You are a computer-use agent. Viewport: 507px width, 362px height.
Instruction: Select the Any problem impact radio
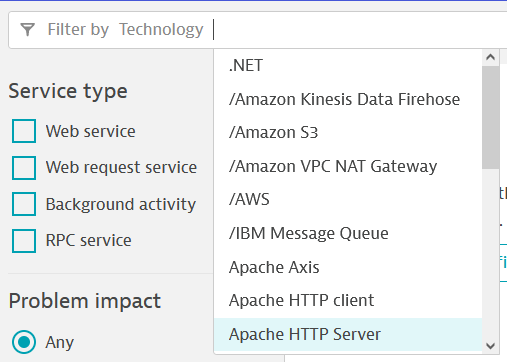(x=24, y=342)
